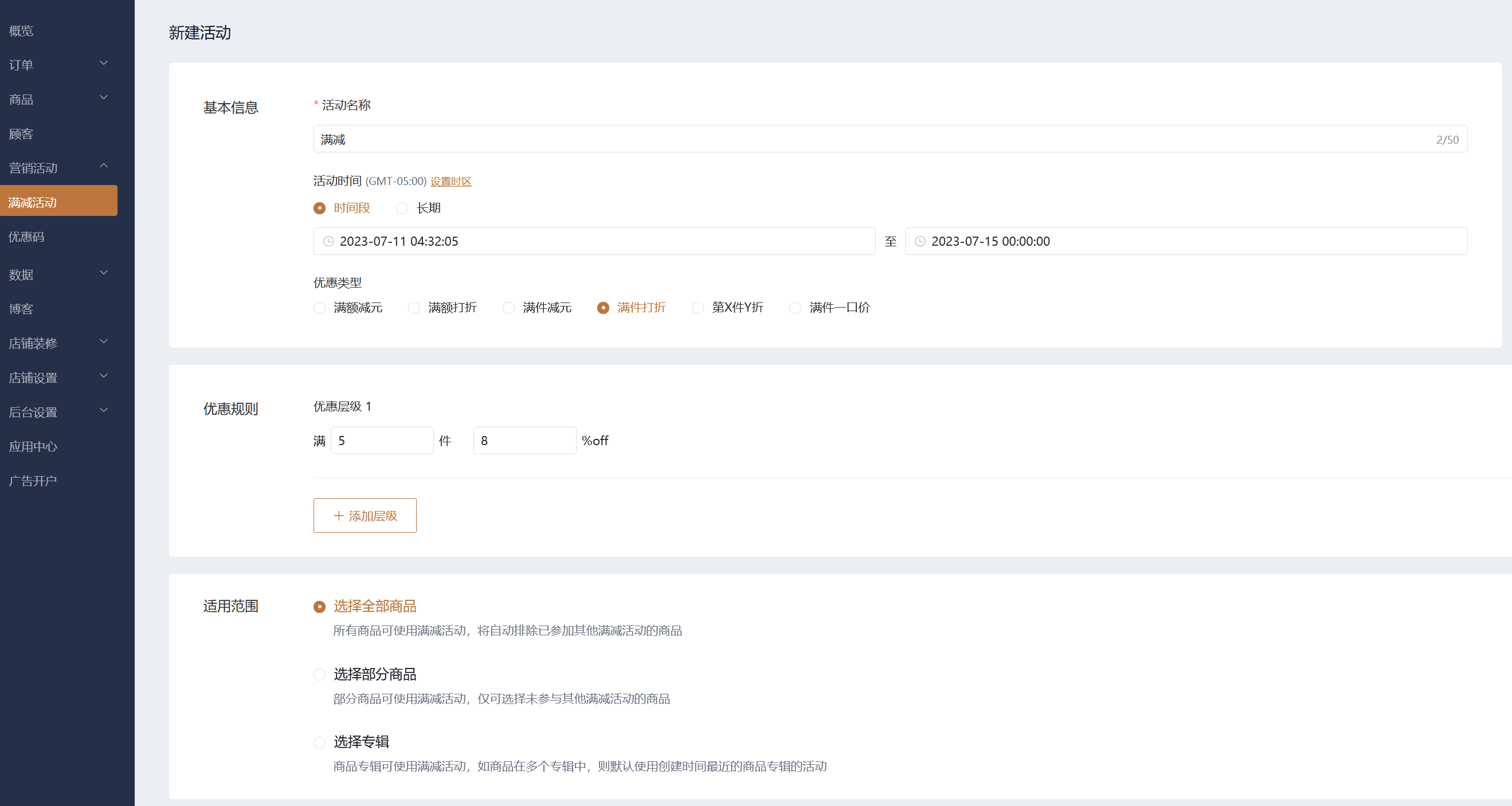Select 选择全部商品 scope option
The height and width of the screenshot is (806, 1512).
(319, 607)
